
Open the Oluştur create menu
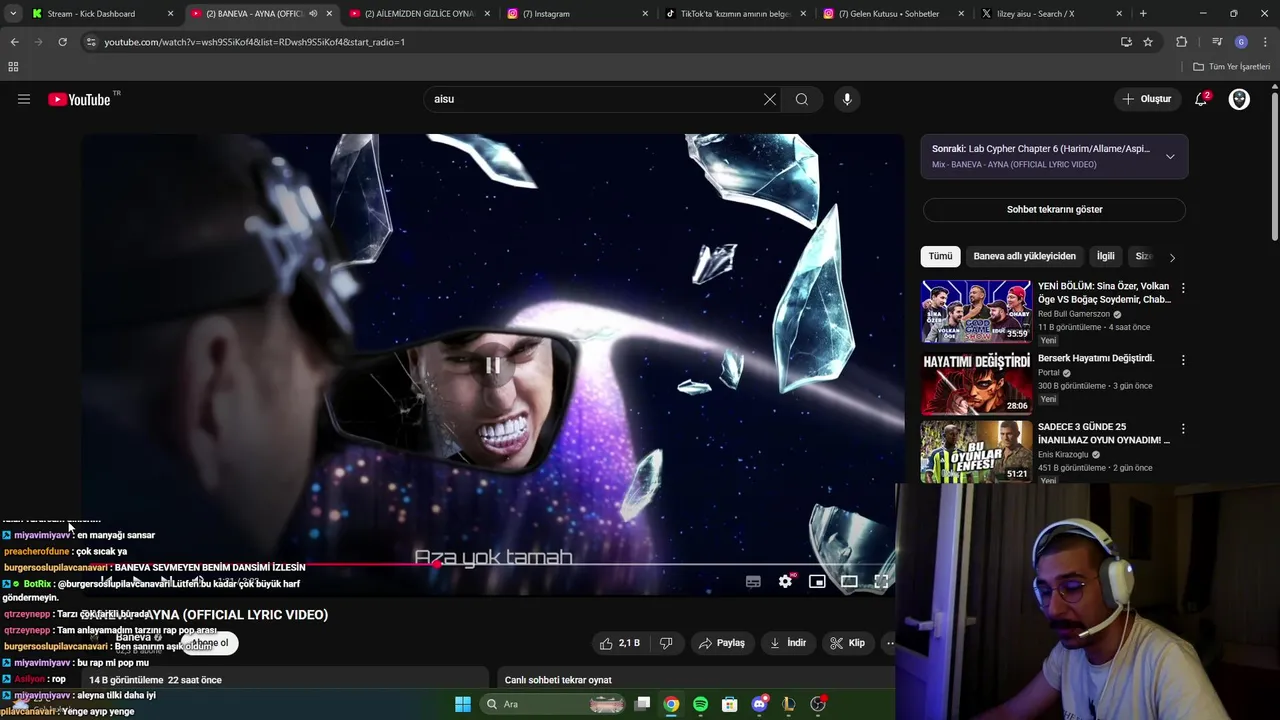click(x=1146, y=99)
